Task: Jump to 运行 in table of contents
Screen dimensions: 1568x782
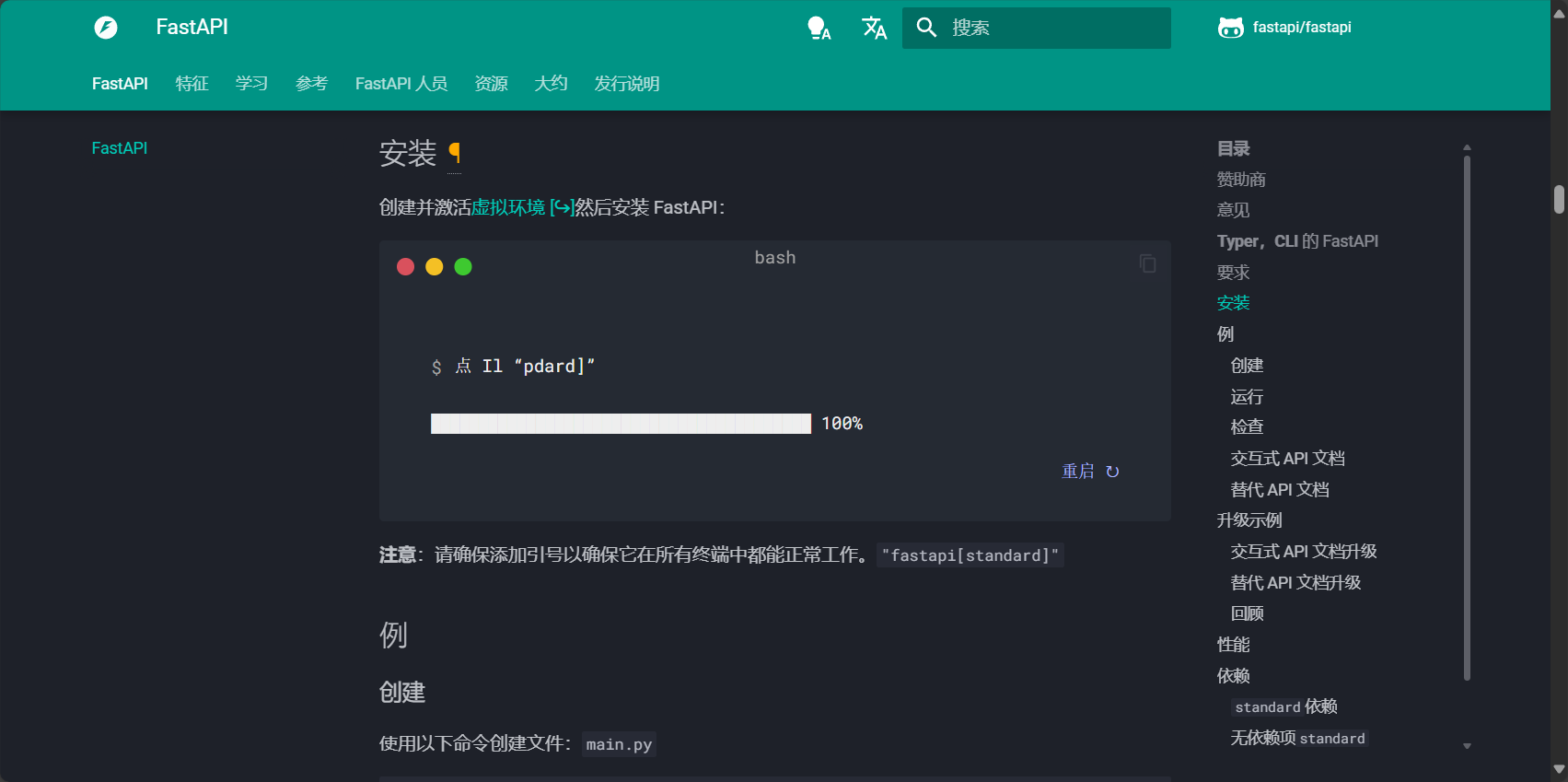Action: (1247, 397)
